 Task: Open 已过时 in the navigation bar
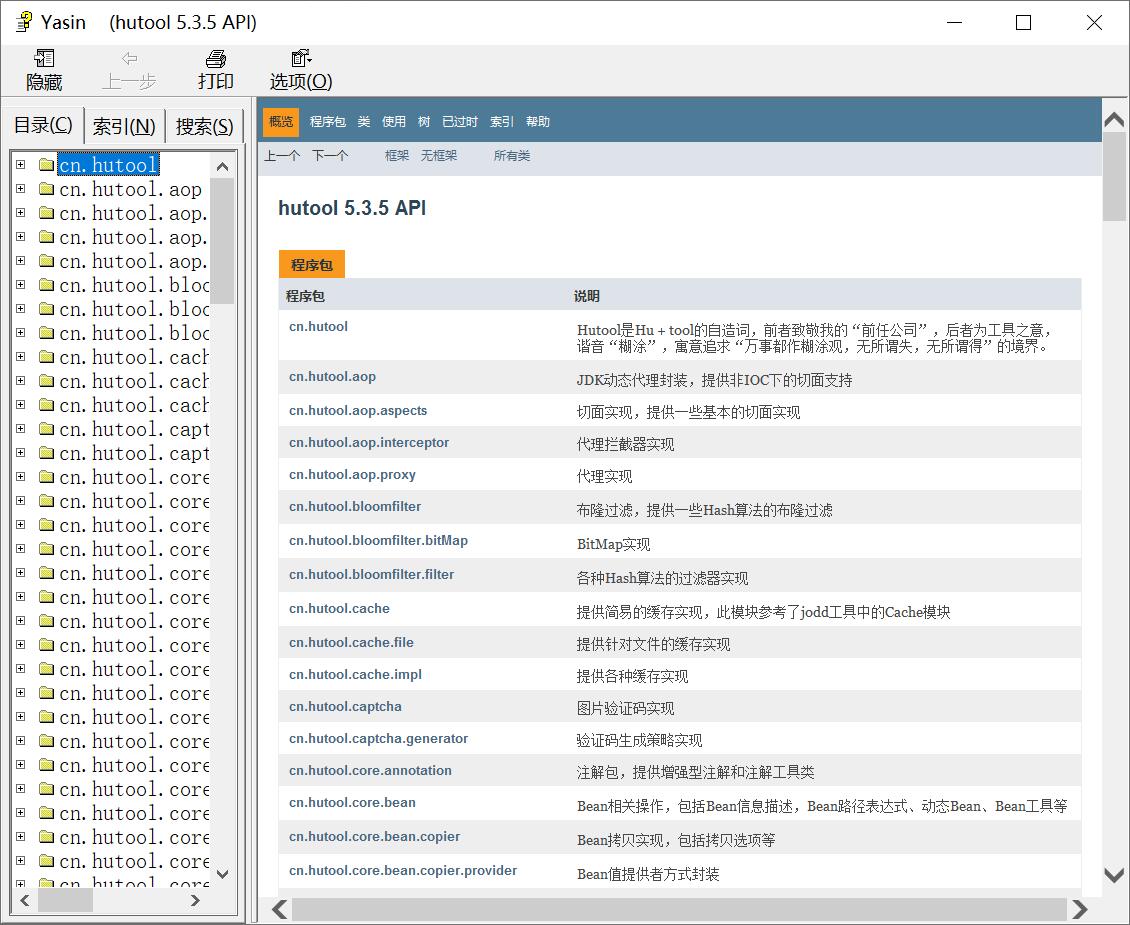[x=460, y=122]
